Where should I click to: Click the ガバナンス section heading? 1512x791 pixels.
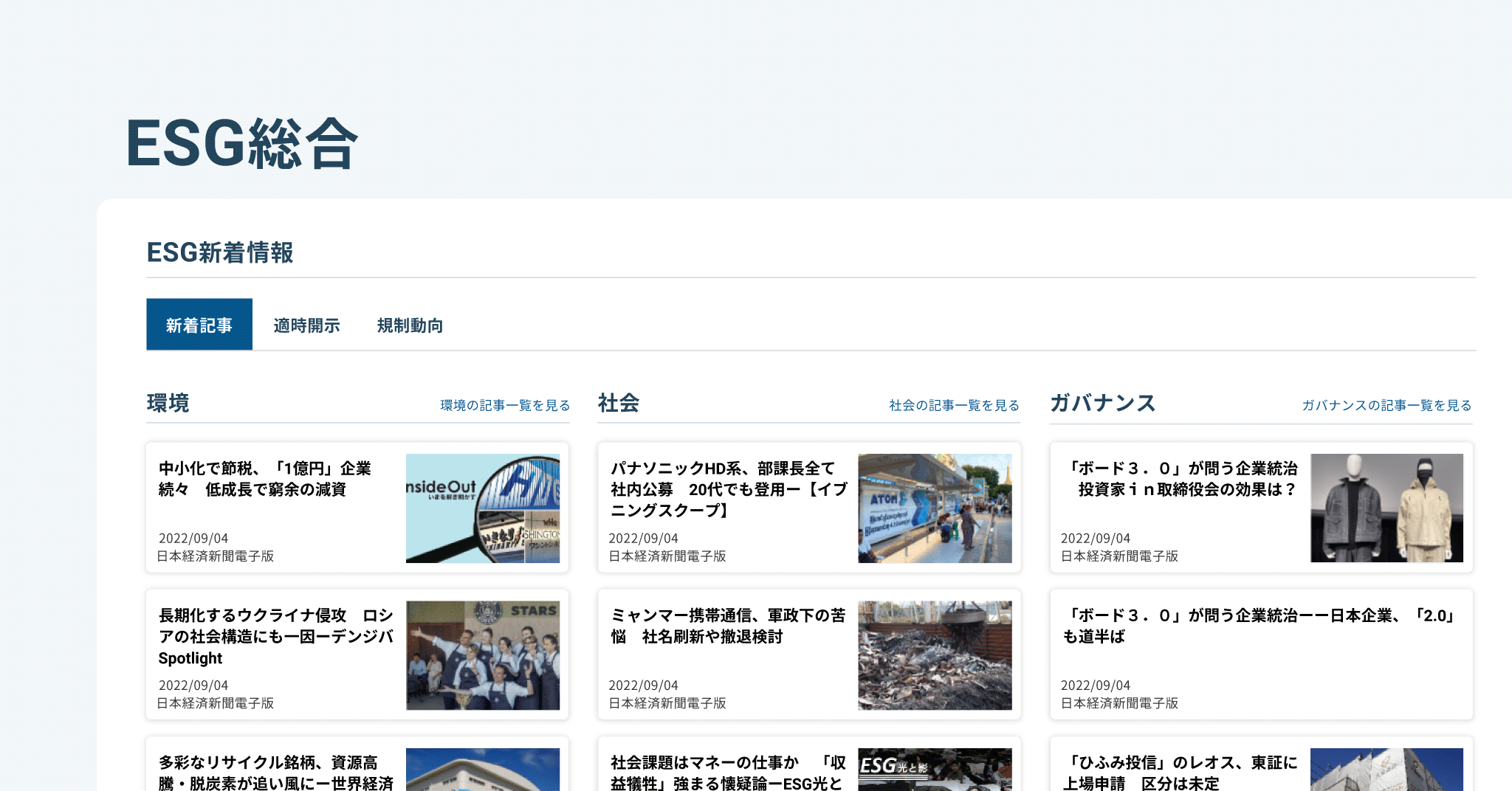1102,403
